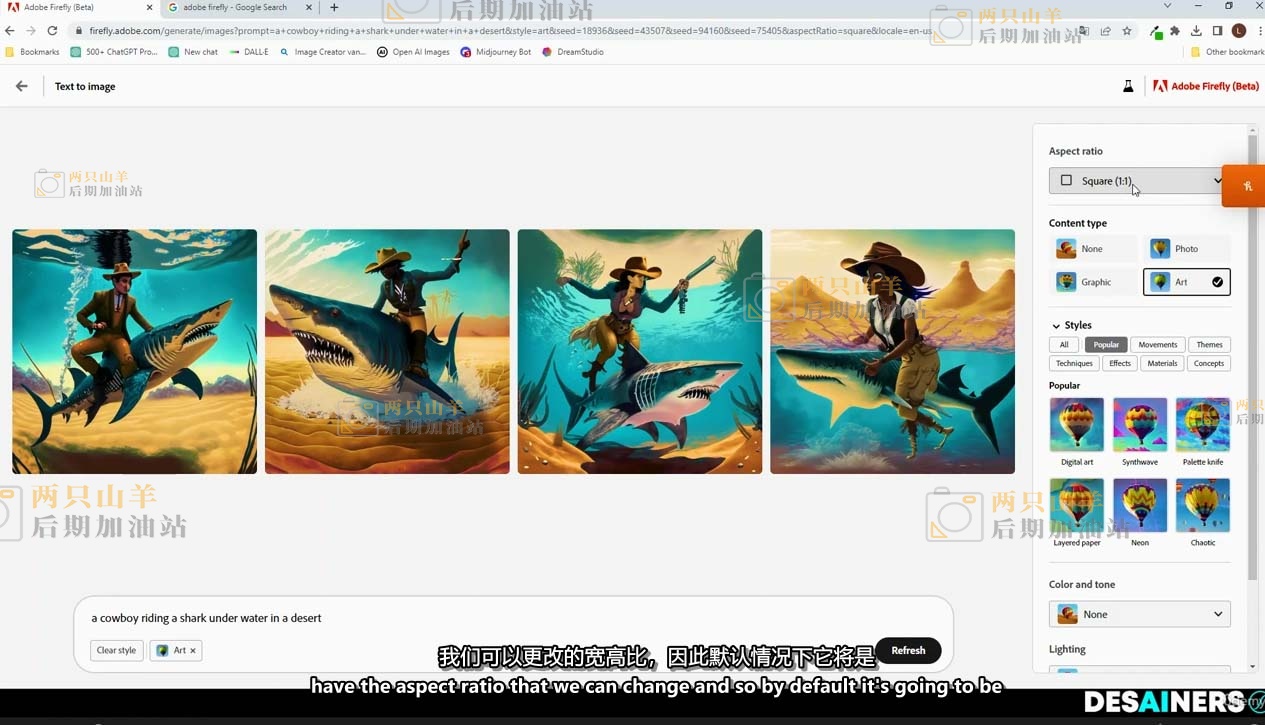This screenshot has height=725, width=1265.
Task: Reload the page with the browser refresh icon
Action: tap(52, 31)
